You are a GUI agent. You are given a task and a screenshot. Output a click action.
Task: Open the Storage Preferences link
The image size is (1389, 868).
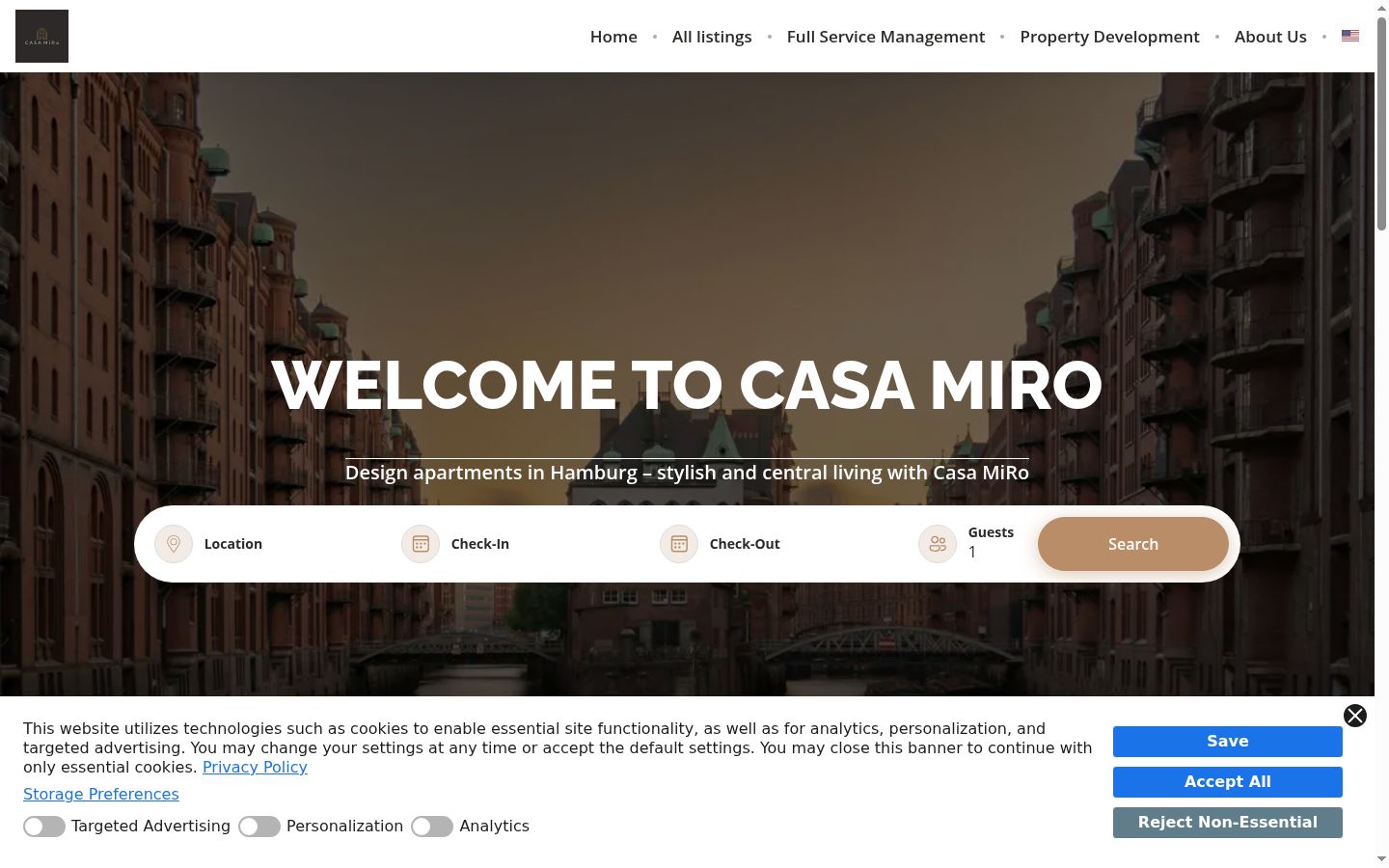tap(101, 794)
